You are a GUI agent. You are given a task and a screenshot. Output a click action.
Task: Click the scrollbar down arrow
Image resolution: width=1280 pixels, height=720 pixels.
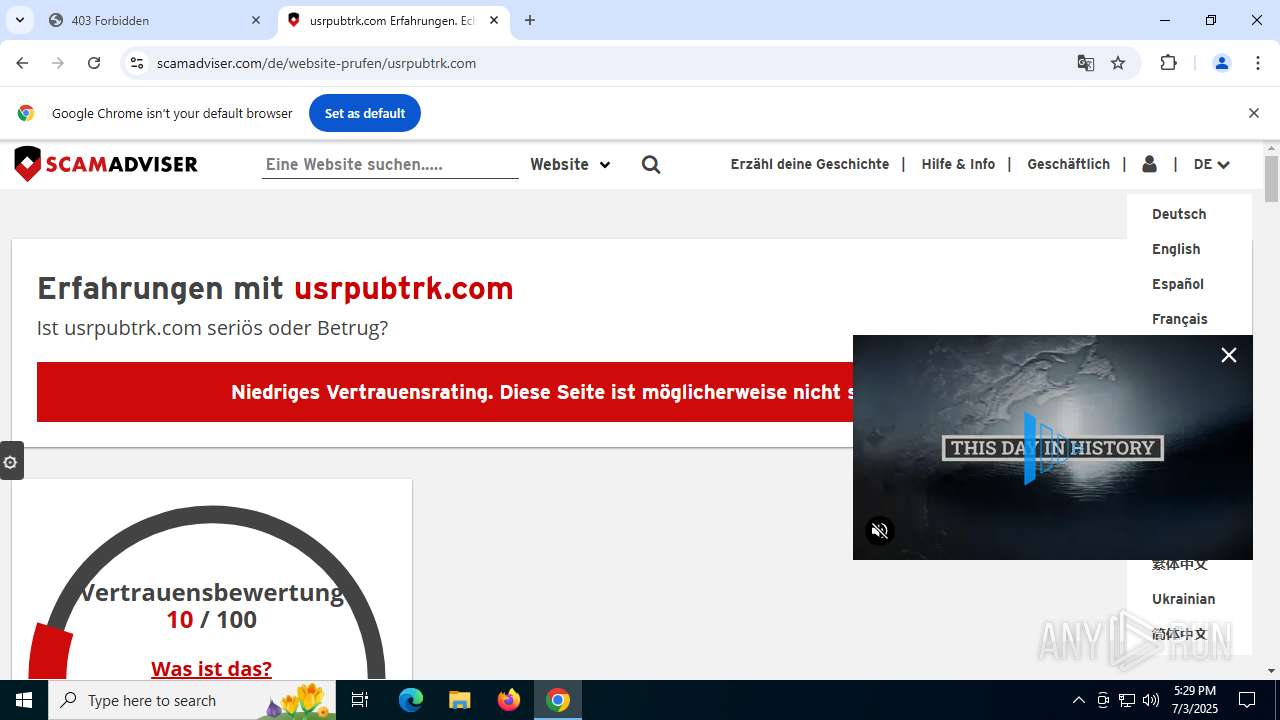(1271, 671)
